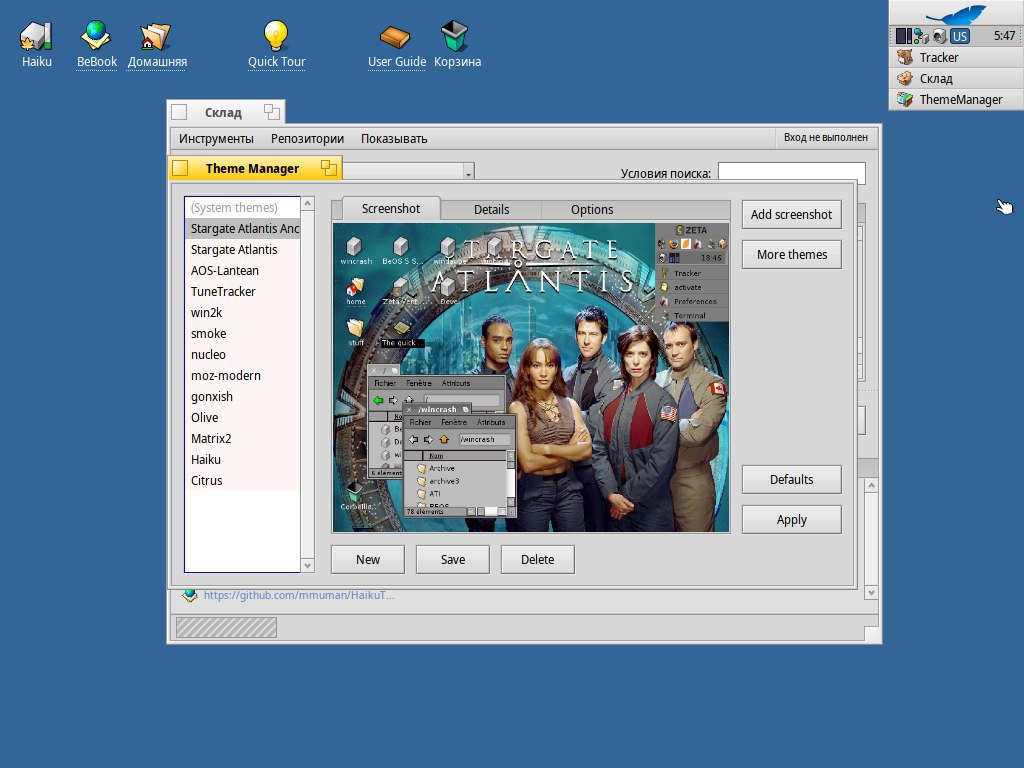Click the Add screenshot button
This screenshot has width=1024, height=768.
pyautogui.click(x=791, y=214)
